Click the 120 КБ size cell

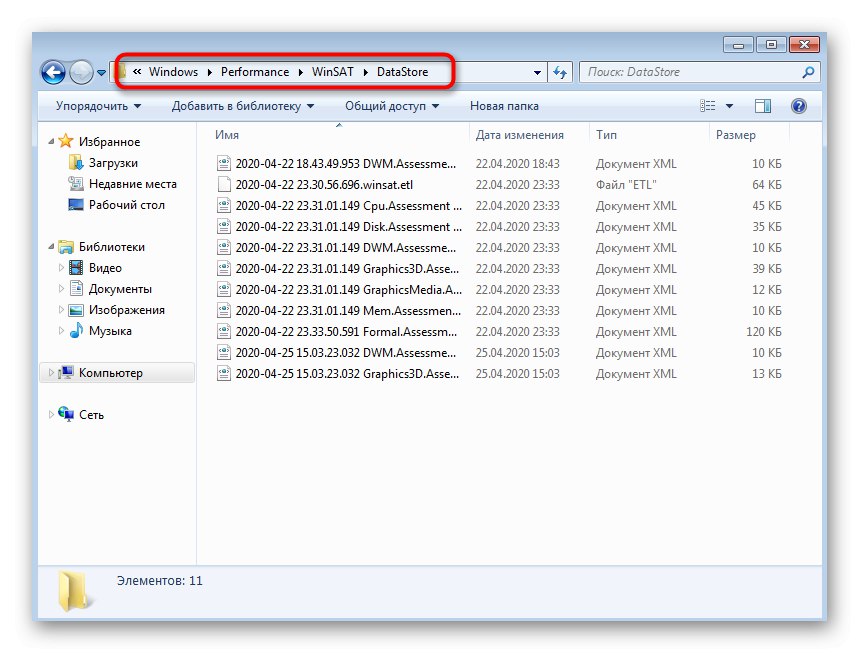click(x=764, y=331)
